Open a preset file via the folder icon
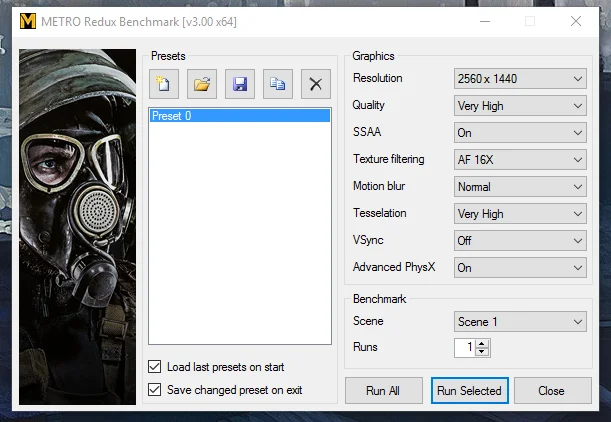The width and height of the screenshot is (611, 422). (x=202, y=84)
